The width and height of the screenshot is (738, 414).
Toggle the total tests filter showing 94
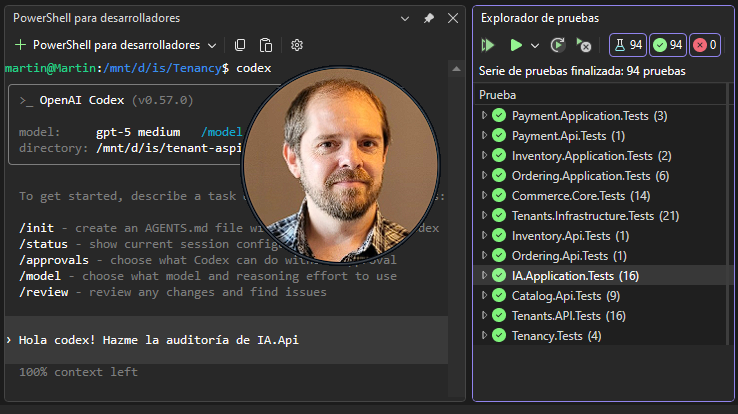point(628,45)
